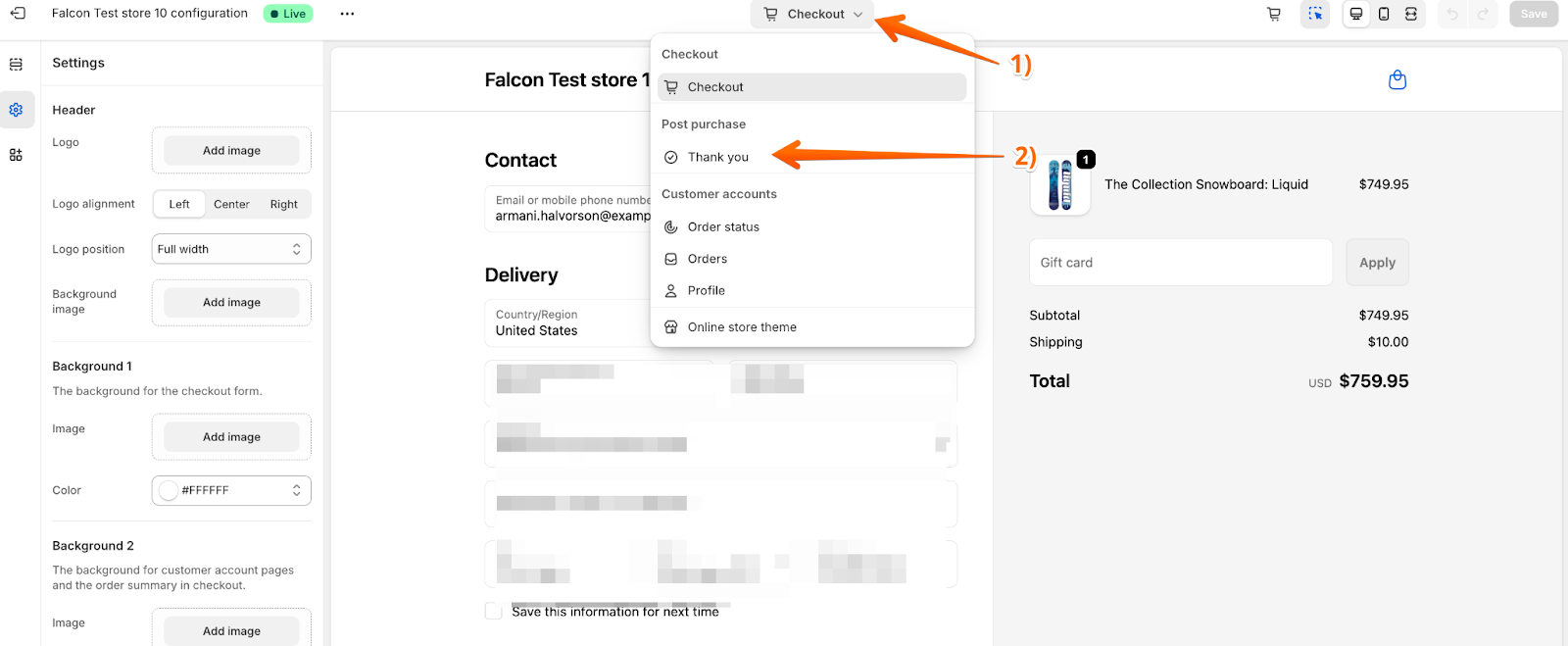Set logo alignment to Right

click(284, 204)
